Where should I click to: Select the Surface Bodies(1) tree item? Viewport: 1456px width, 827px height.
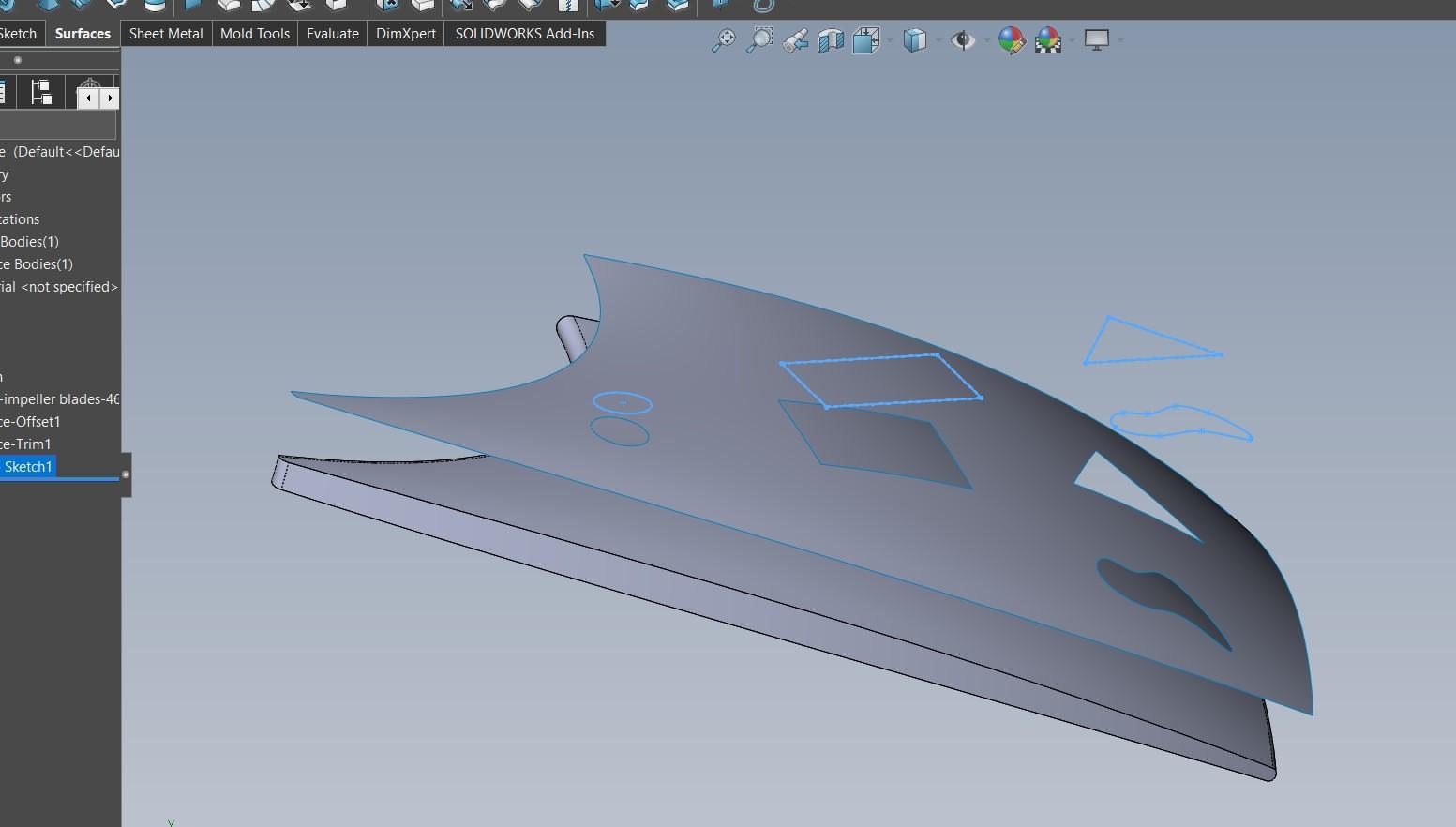(x=37, y=264)
